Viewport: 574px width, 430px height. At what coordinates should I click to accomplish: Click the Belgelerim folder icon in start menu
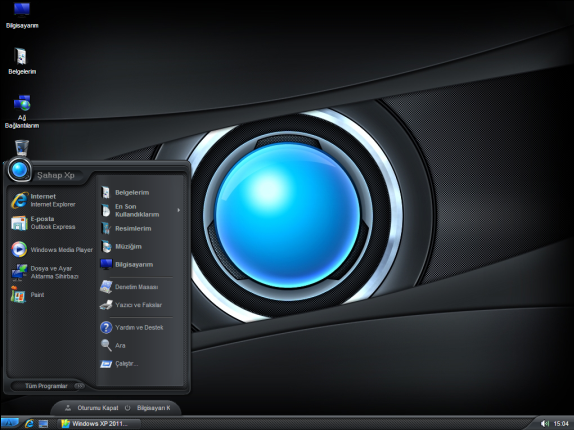pyautogui.click(x=106, y=192)
